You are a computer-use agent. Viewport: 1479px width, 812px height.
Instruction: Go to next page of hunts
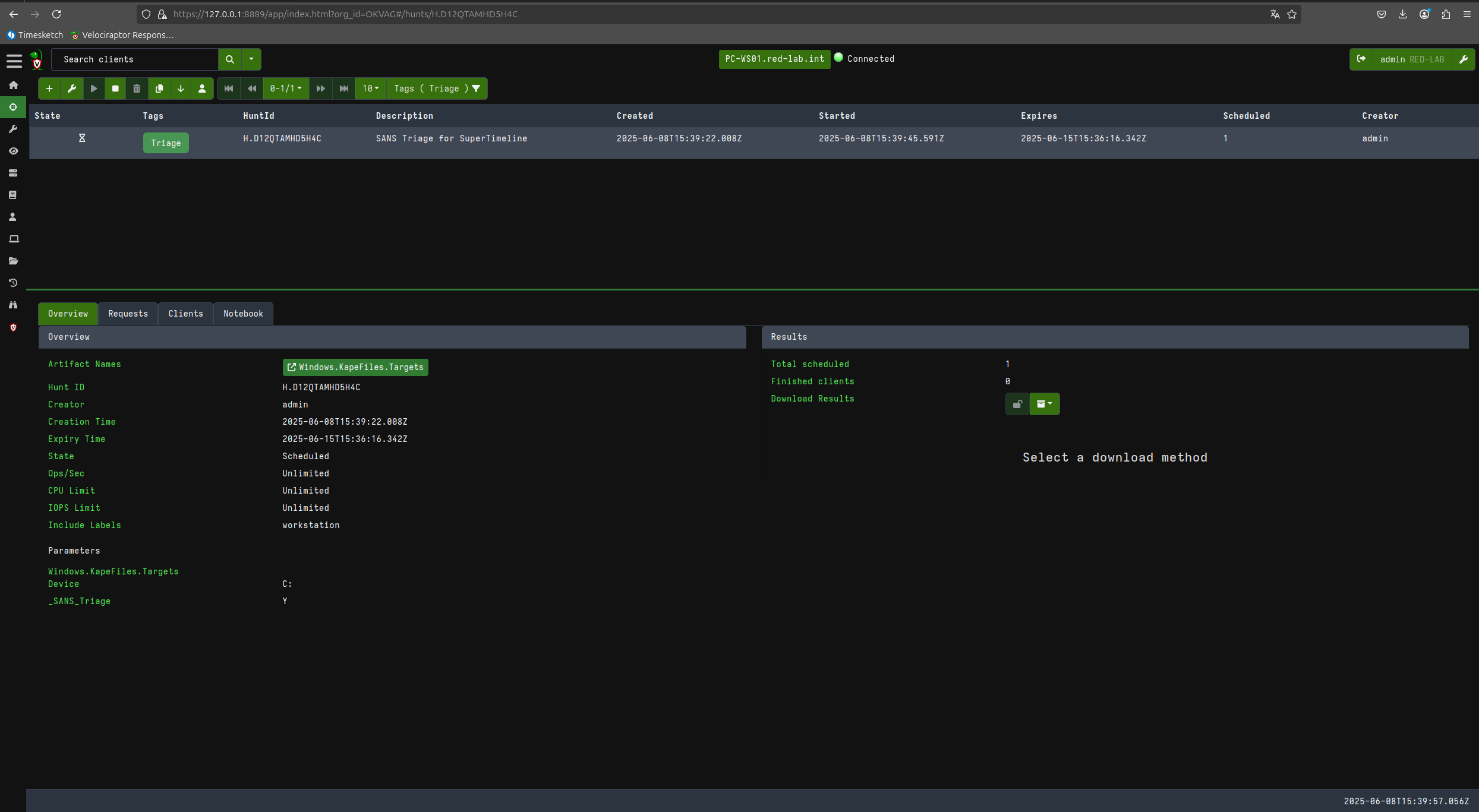tap(321, 89)
